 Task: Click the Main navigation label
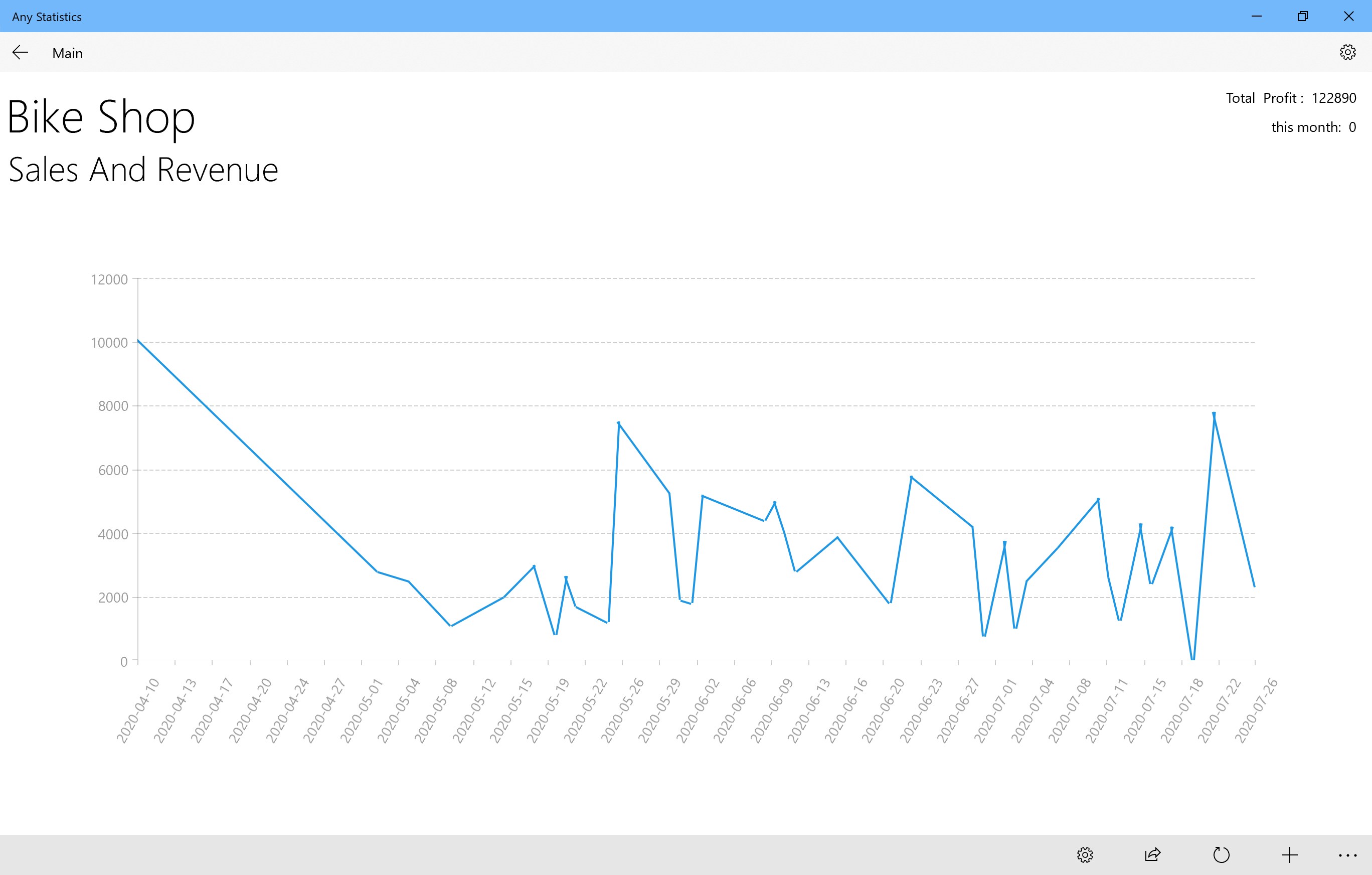point(67,53)
